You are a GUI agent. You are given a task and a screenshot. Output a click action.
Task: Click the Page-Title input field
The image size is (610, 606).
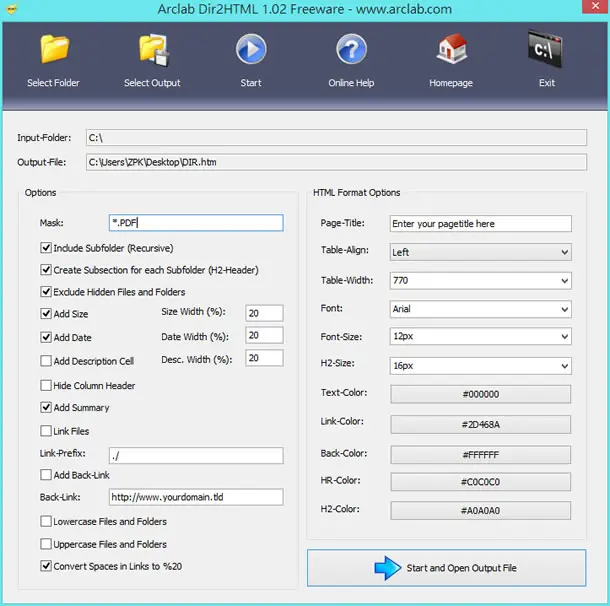point(480,224)
